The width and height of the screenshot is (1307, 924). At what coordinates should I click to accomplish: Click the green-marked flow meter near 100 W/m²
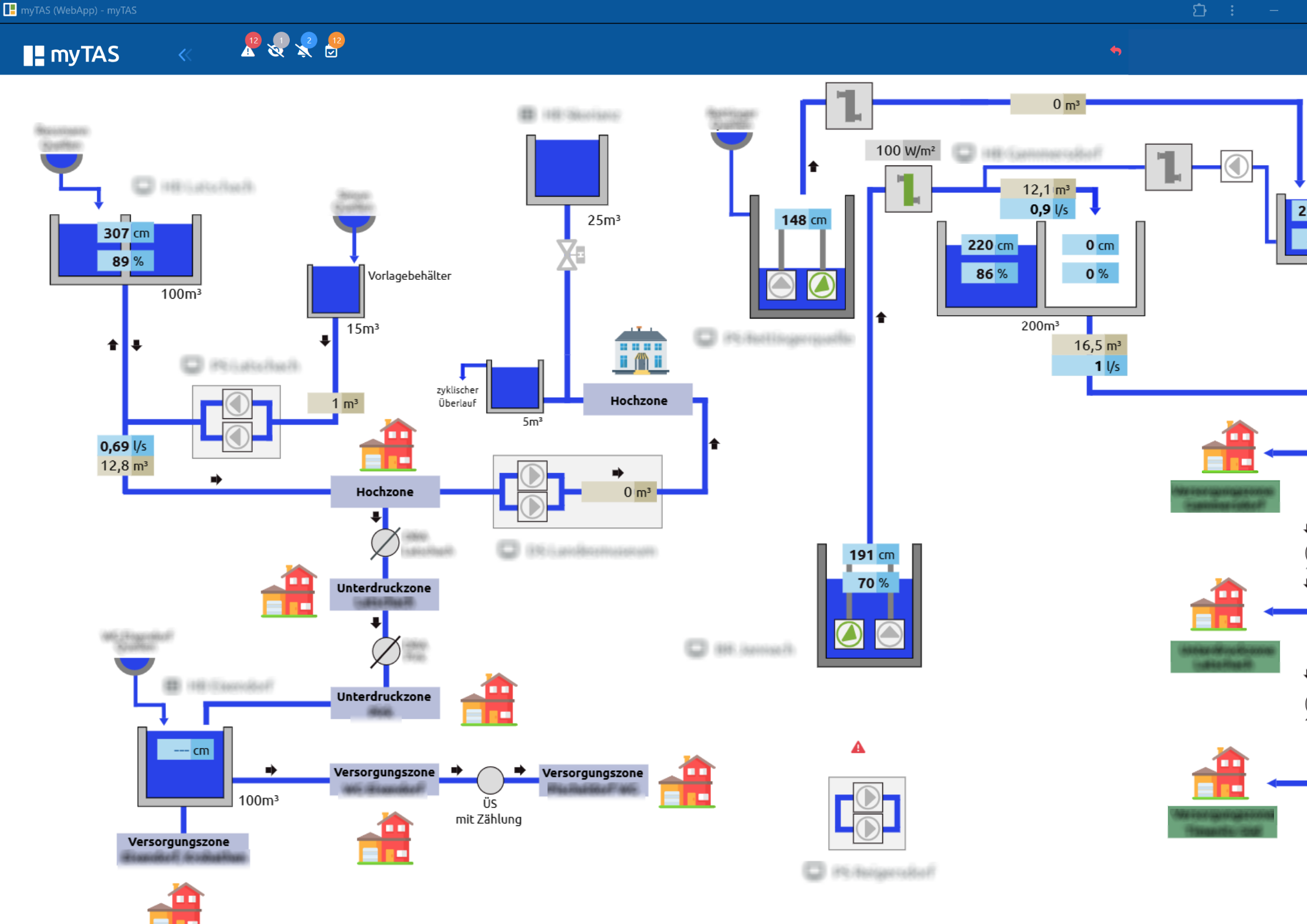pos(908,189)
